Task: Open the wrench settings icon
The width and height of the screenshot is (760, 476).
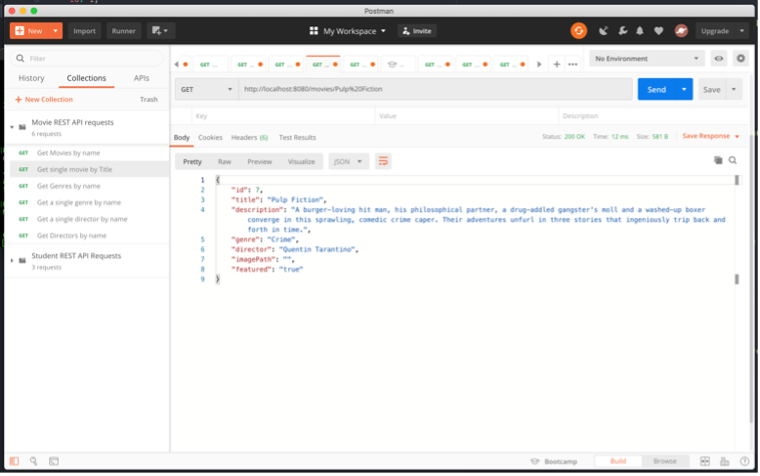Action: 623,31
